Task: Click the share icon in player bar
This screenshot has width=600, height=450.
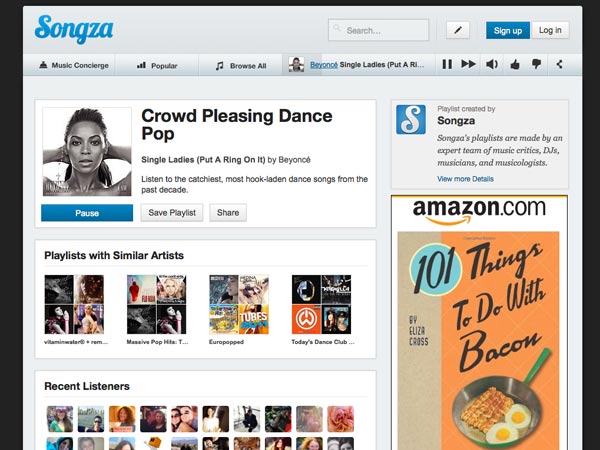Action: (x=559, y=65)
